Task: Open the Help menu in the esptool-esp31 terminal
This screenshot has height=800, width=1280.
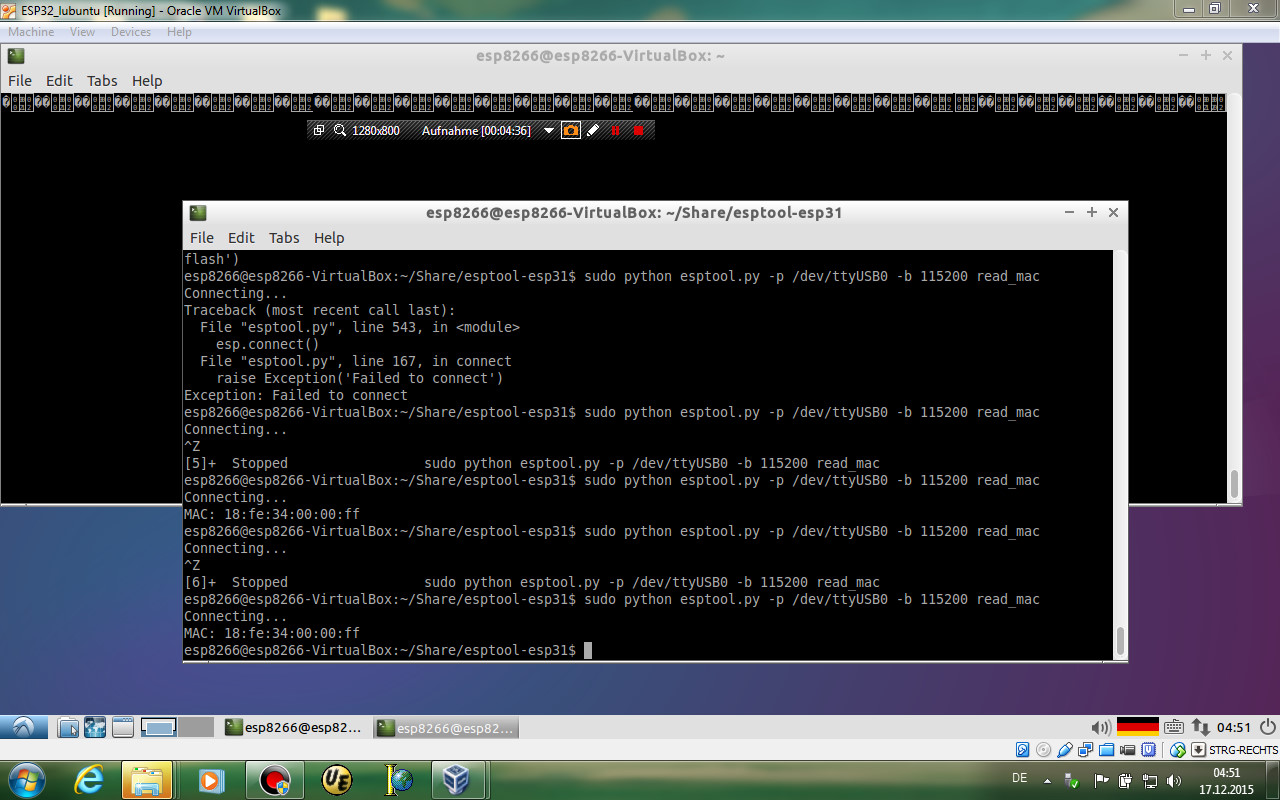Action: pyautogui.click(x=329, y=238)
